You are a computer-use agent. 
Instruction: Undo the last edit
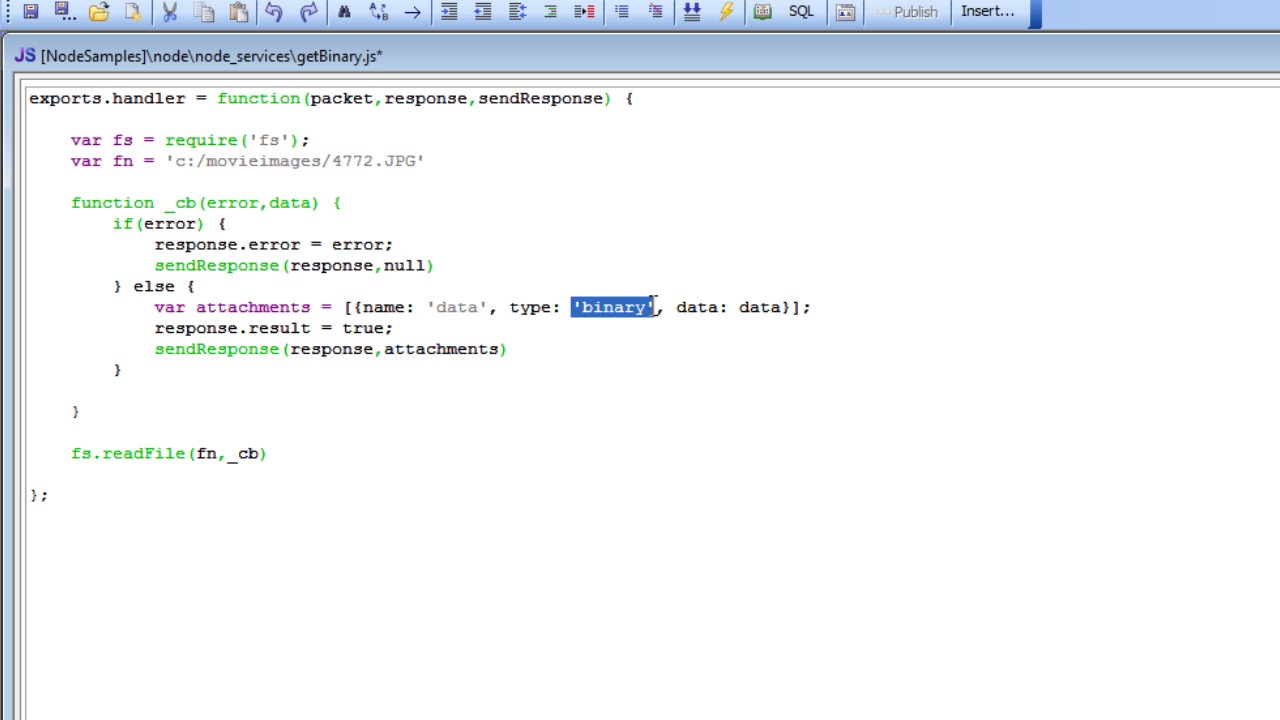point(274,12)
